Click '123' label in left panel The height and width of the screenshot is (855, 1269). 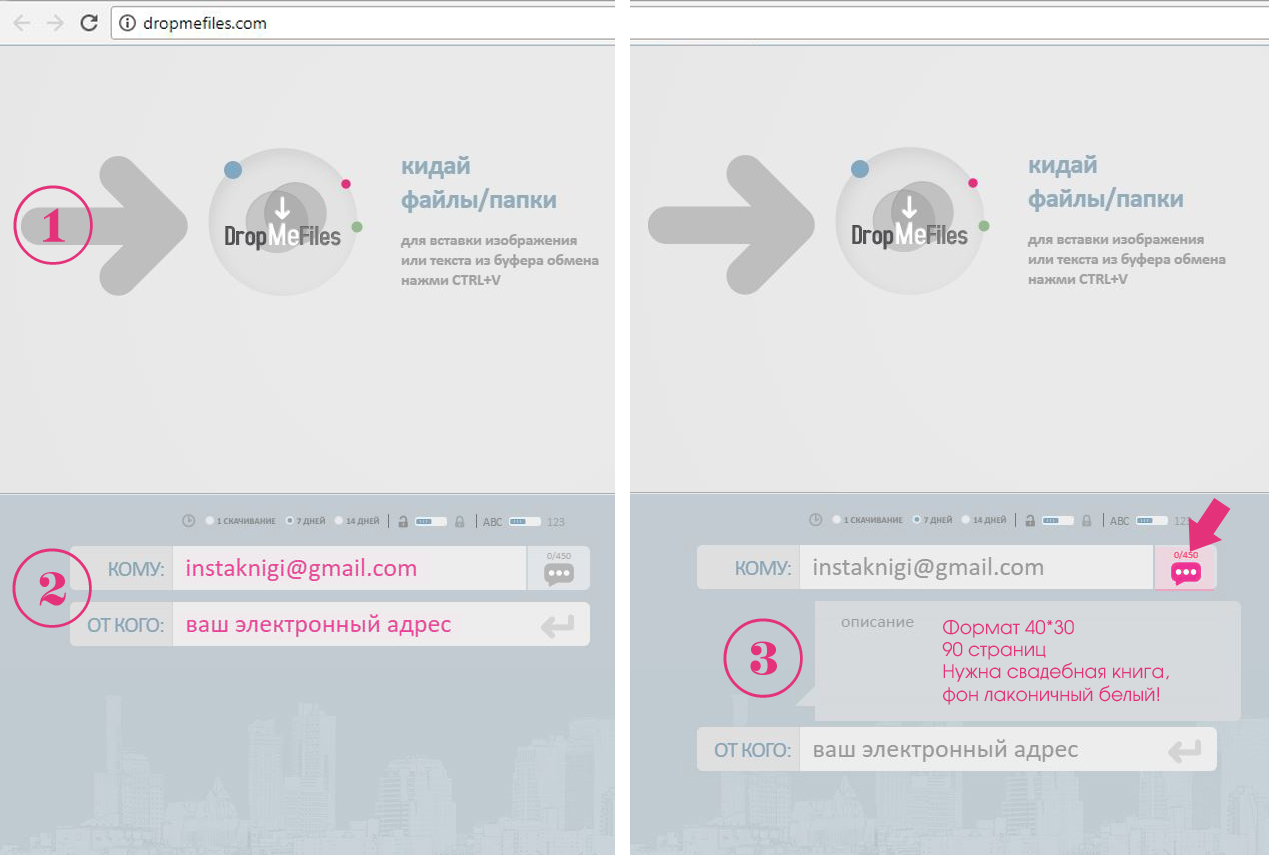pos(556,521)
